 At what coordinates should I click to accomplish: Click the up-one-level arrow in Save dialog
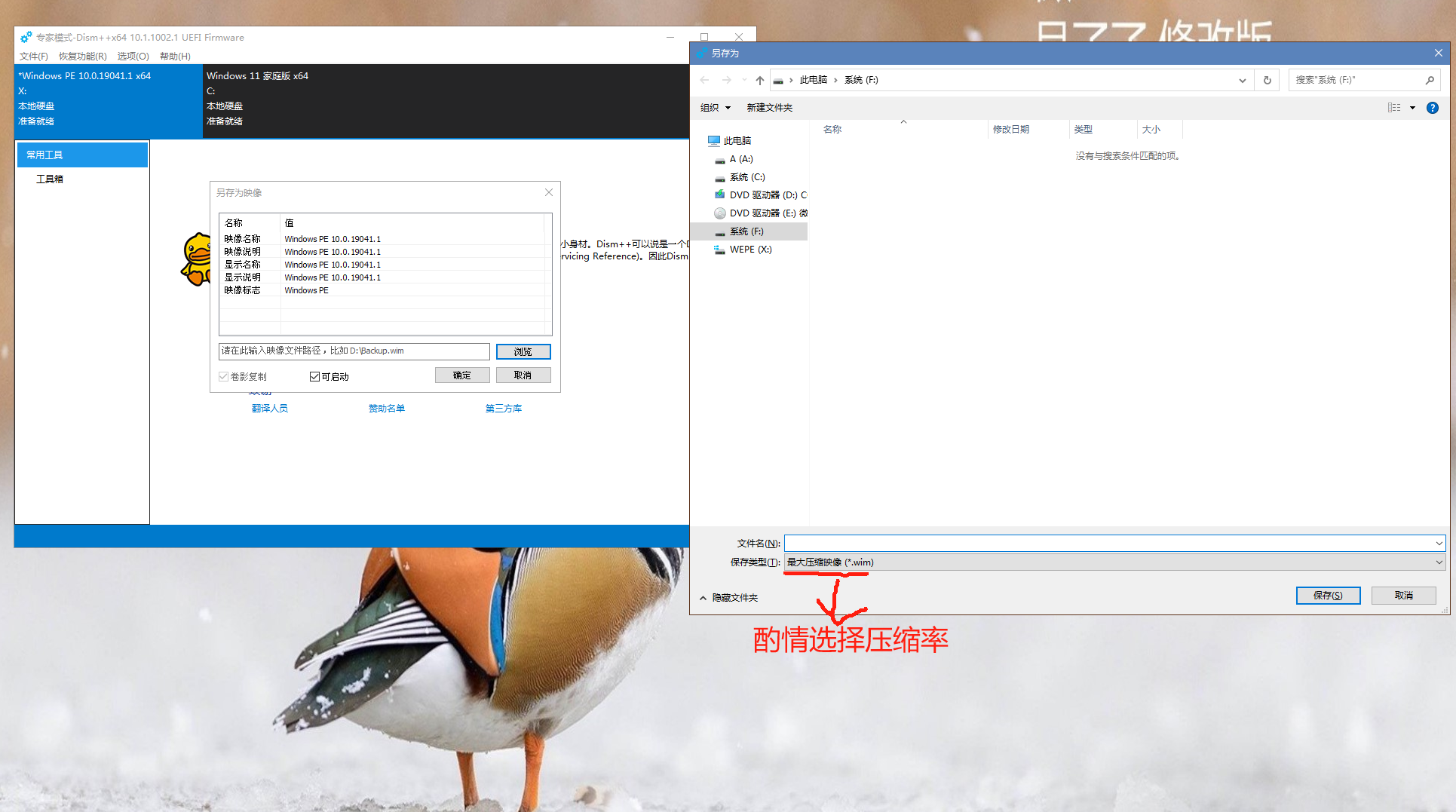pos(759,79)
